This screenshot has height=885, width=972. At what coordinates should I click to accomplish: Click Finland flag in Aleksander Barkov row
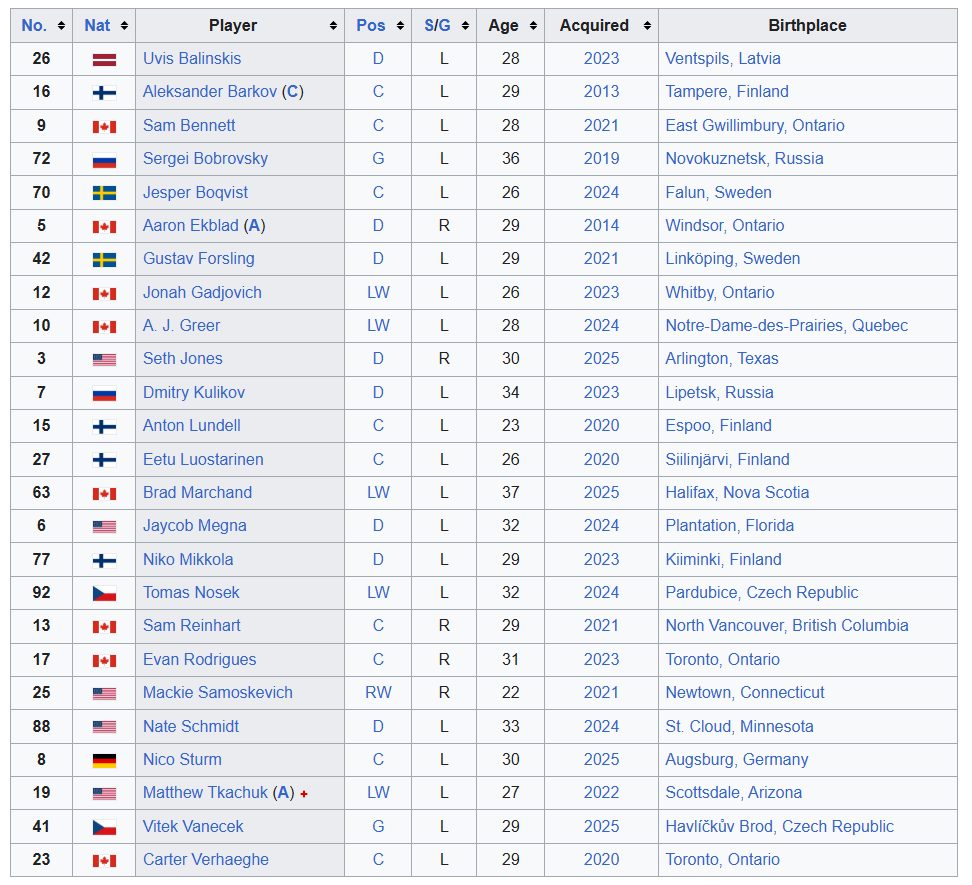[x=104, y=94]
